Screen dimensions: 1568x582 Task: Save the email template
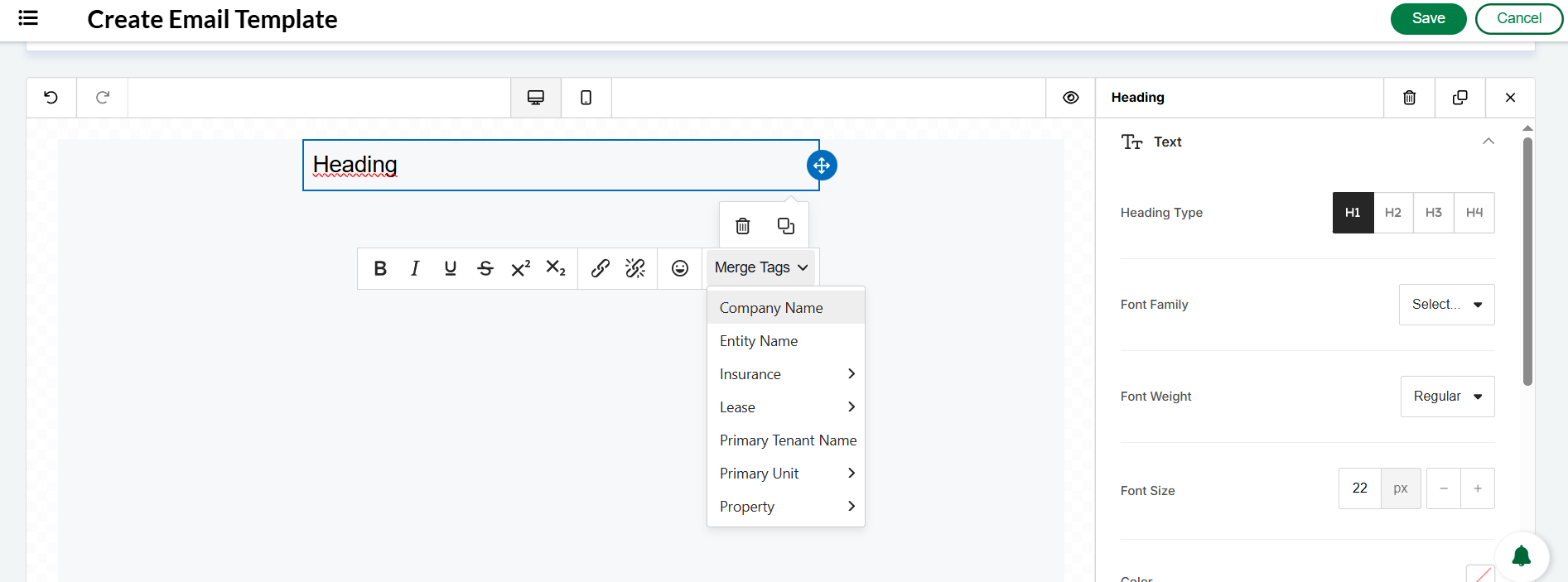(x=1429, y=18)
